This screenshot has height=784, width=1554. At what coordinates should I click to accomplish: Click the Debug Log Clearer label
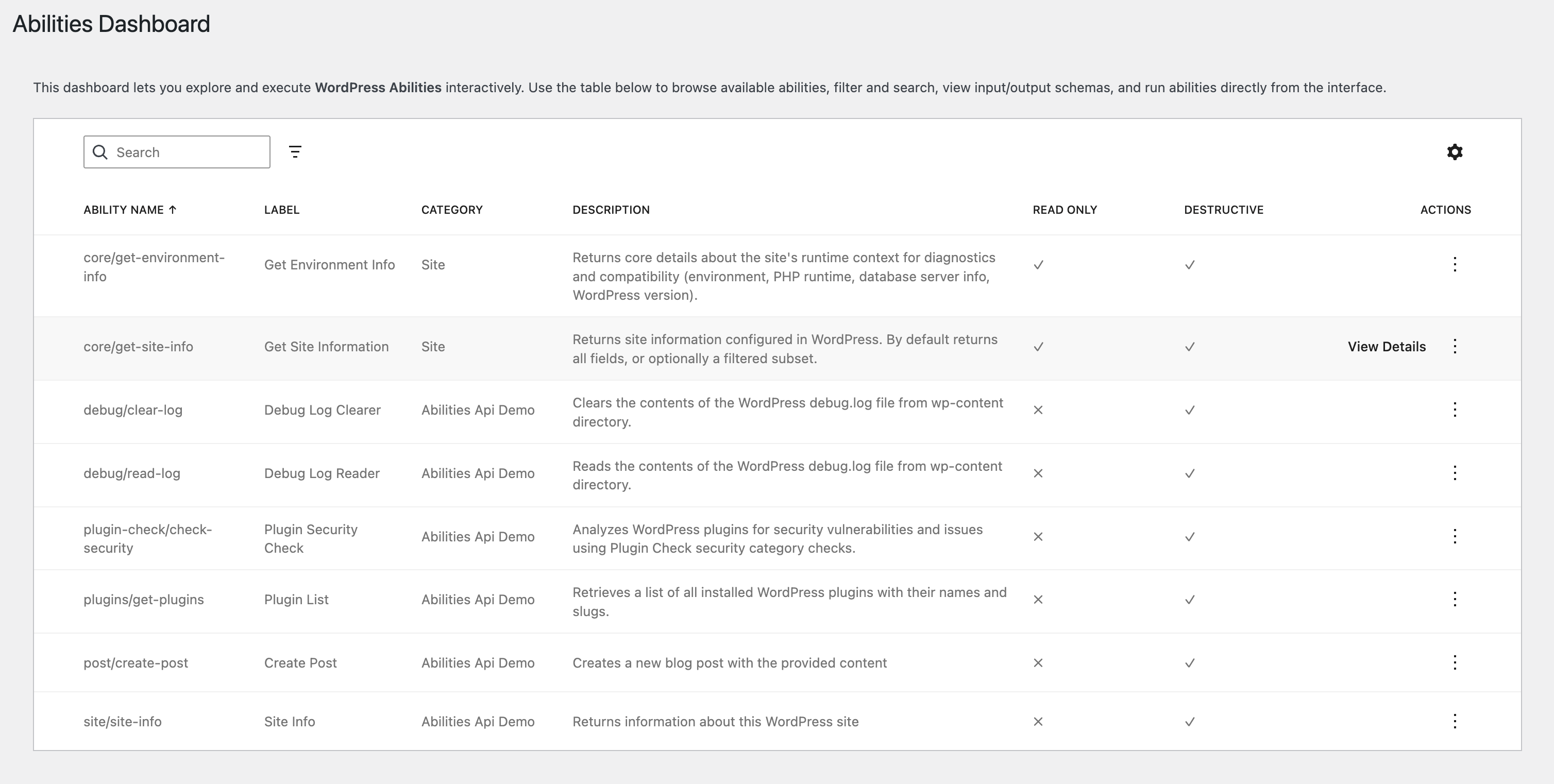pyautogui.click(x=322, y=410)
